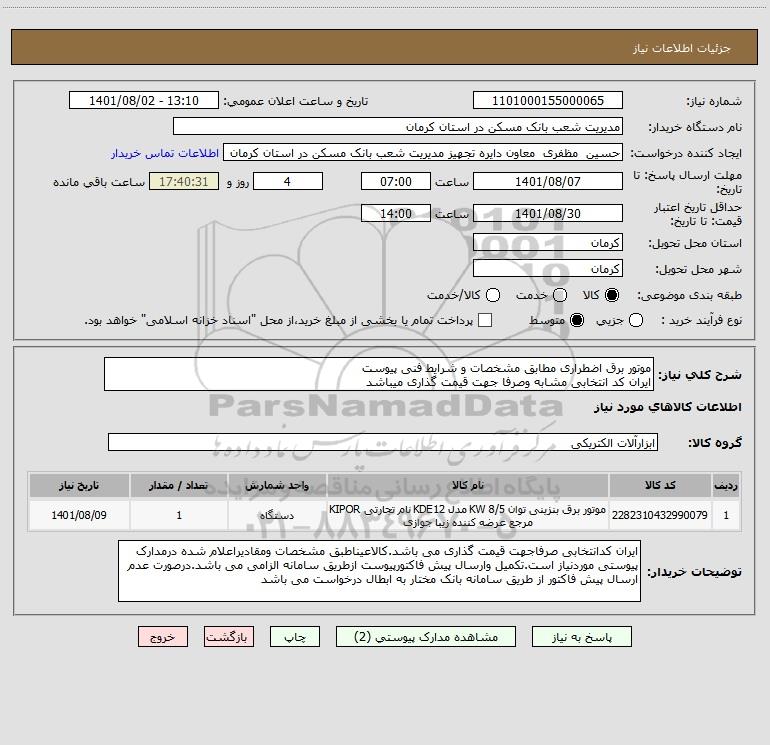Image resolution: width=770 pixels, height=745 pixels.
Task: Click the دستگاه unit cell
Action: point(277,515)
